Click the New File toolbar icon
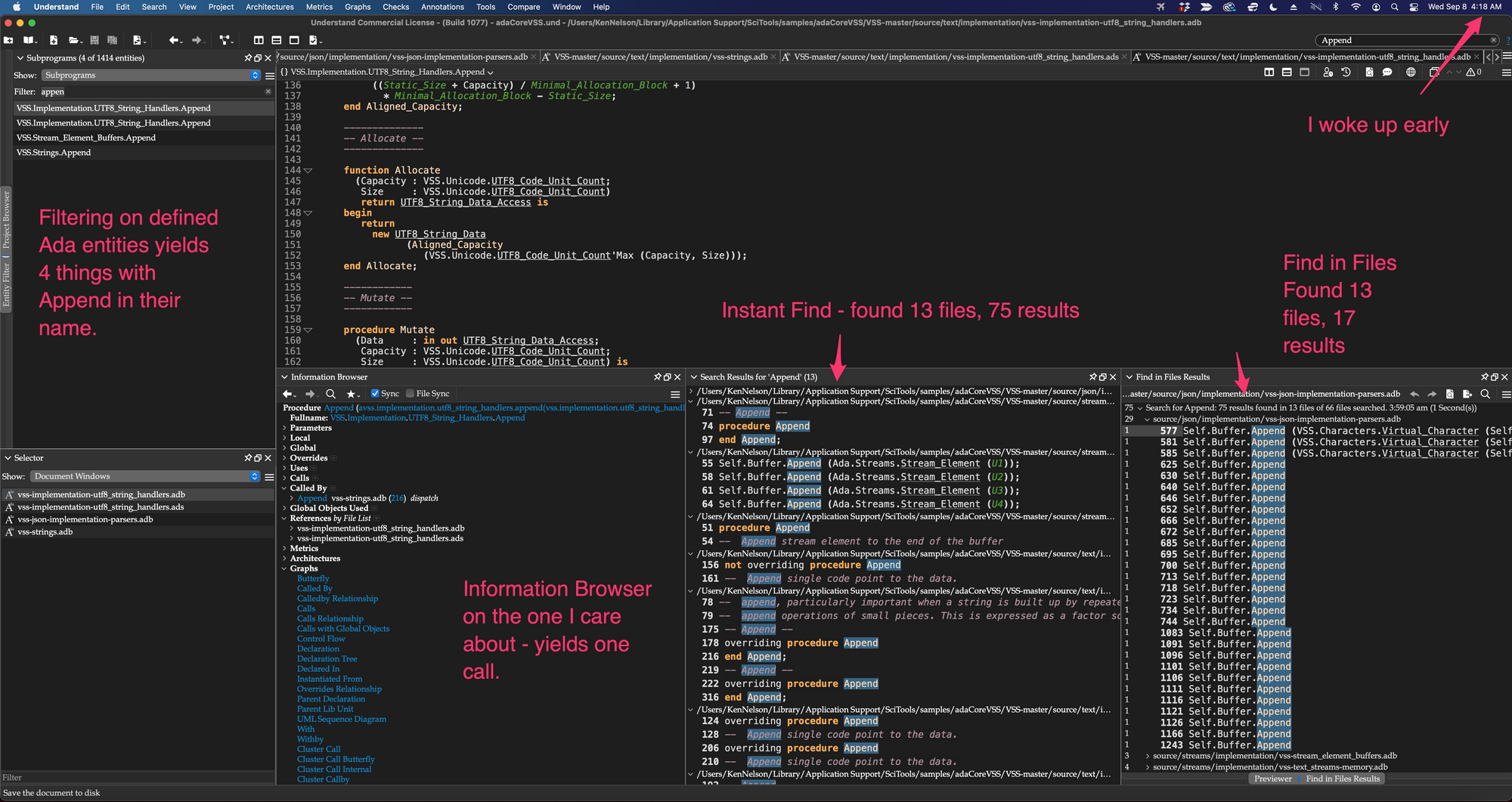Image resolution: width=1512 pixels, height=802 pixels. pos(53,40)
